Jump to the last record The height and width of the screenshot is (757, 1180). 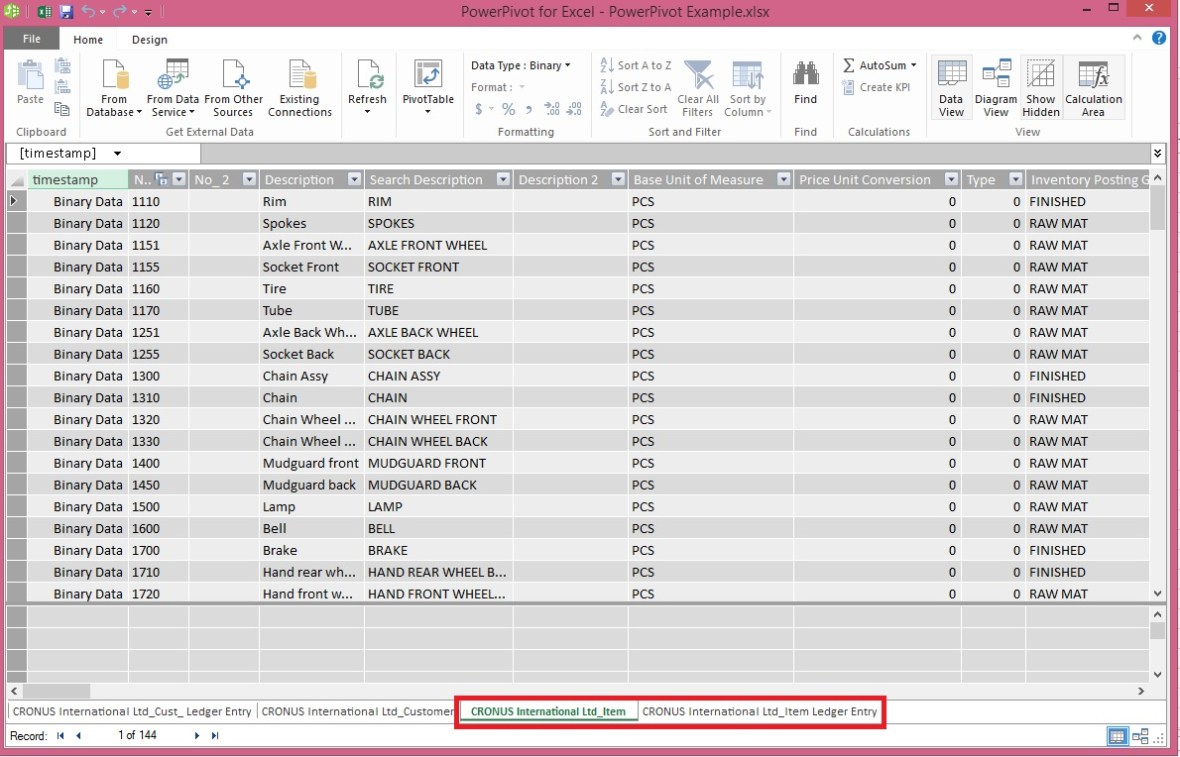tap(213, 735)
